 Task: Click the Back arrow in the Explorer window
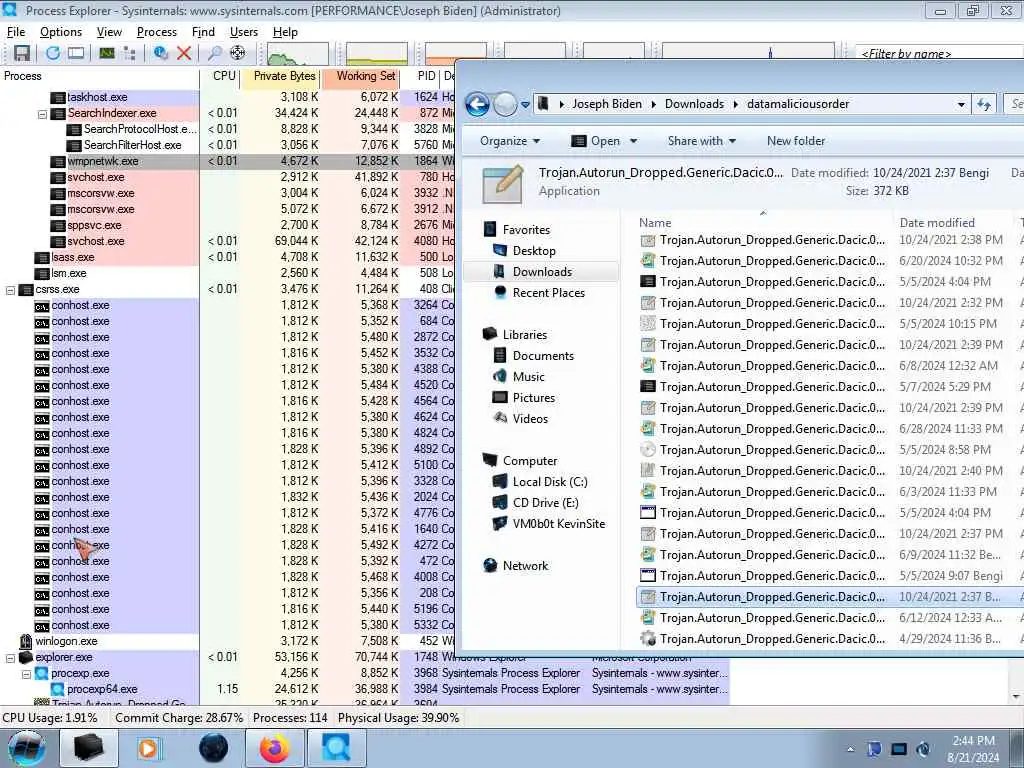coord(477,104)
